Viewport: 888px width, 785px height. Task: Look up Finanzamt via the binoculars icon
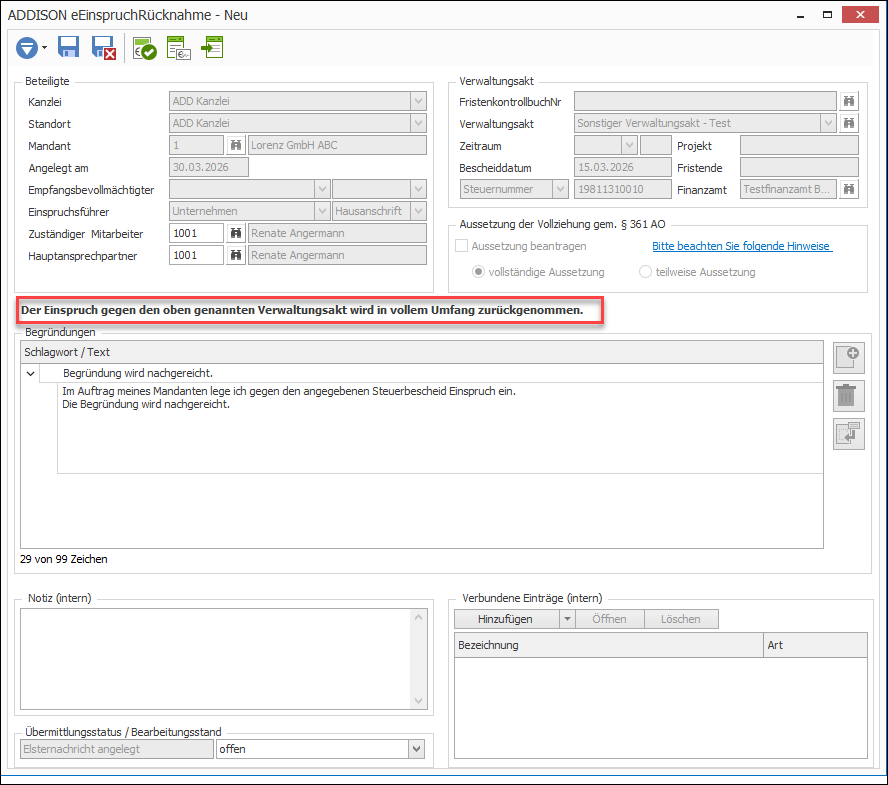click(848, 190)
